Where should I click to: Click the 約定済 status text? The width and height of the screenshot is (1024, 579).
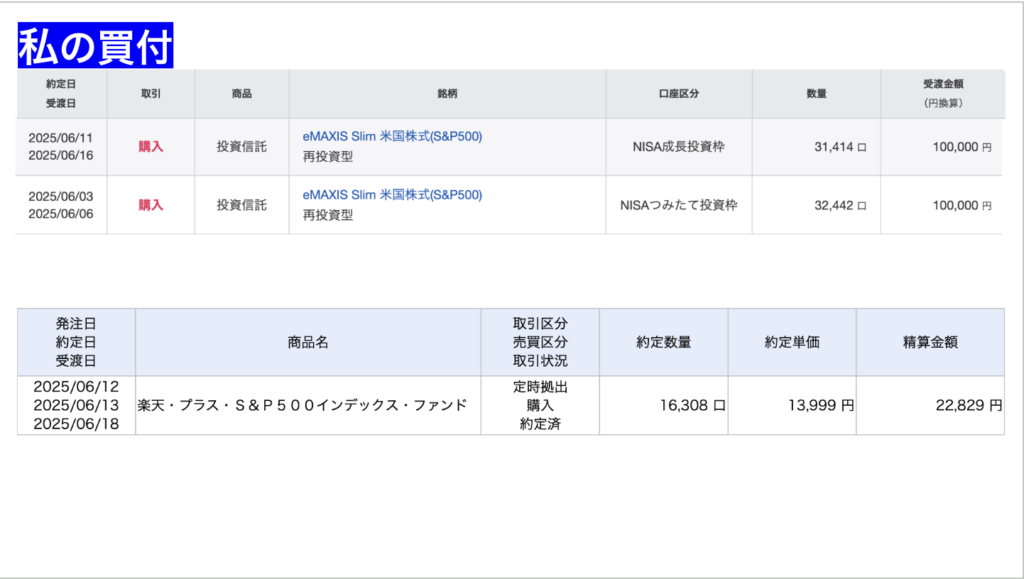tap(540, 424)
